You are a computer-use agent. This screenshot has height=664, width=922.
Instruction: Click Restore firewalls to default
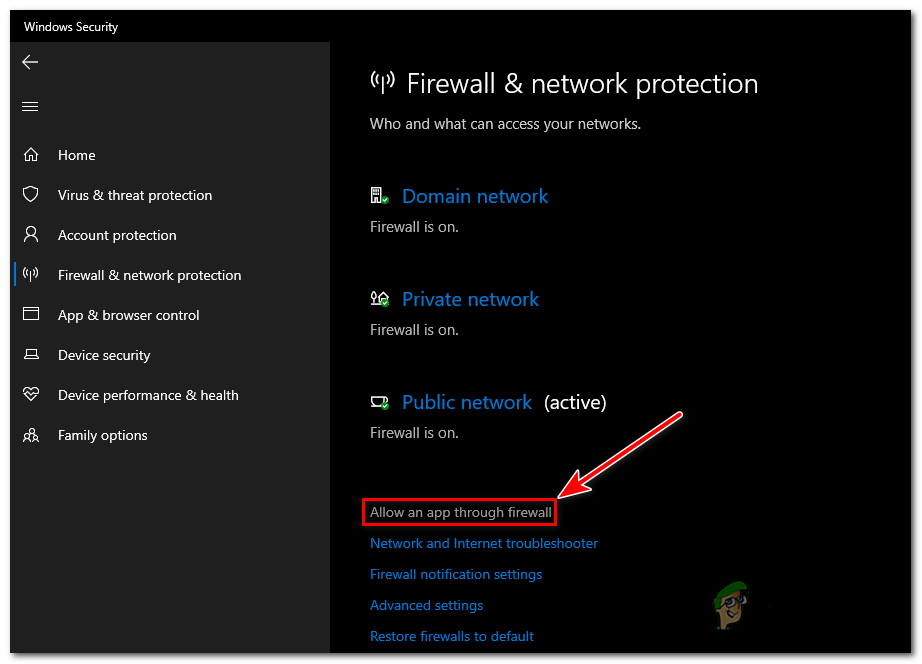451,636
